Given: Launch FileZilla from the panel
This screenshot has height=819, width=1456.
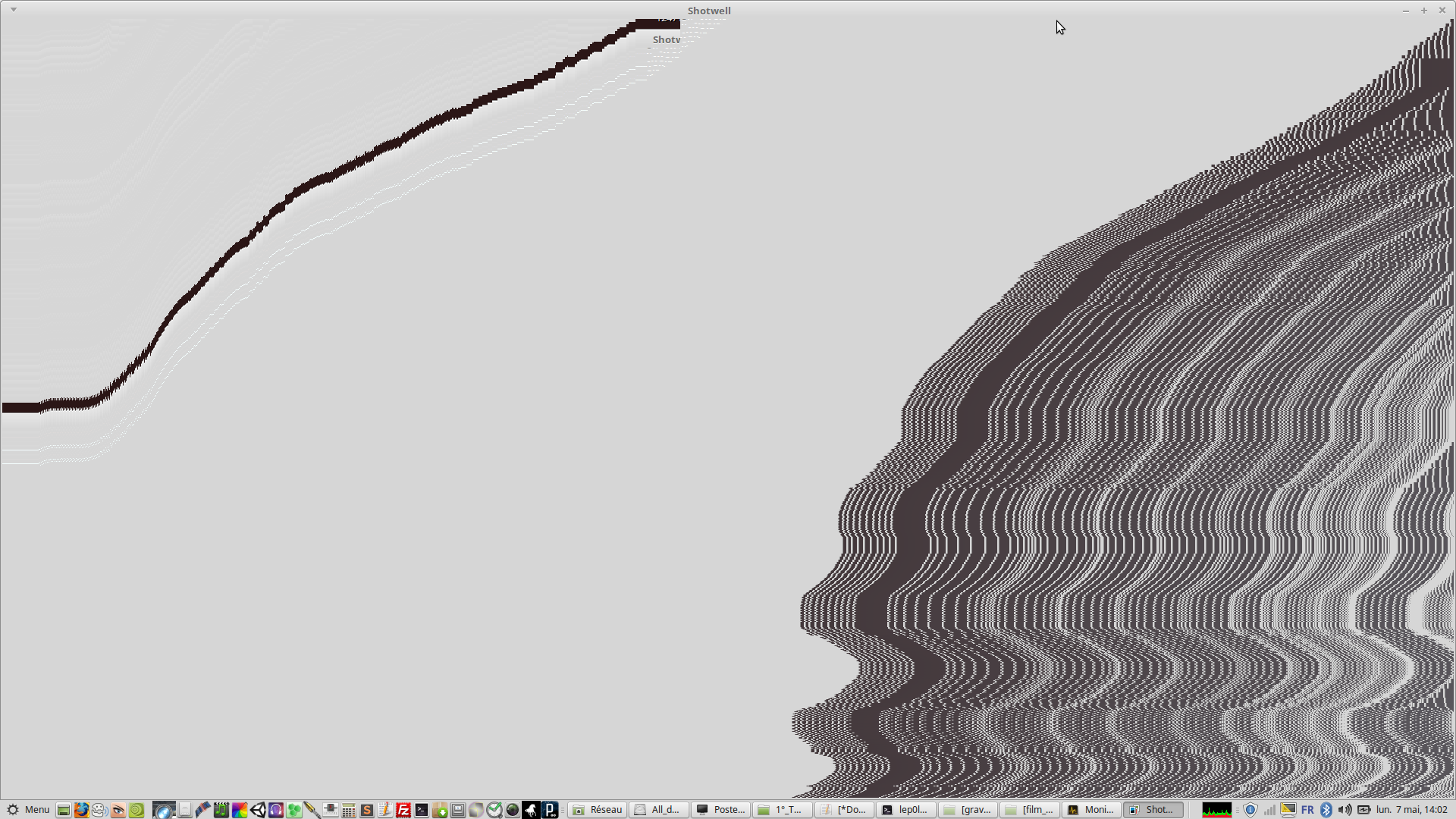Looking at the screenshot, I should click(403, 810).
